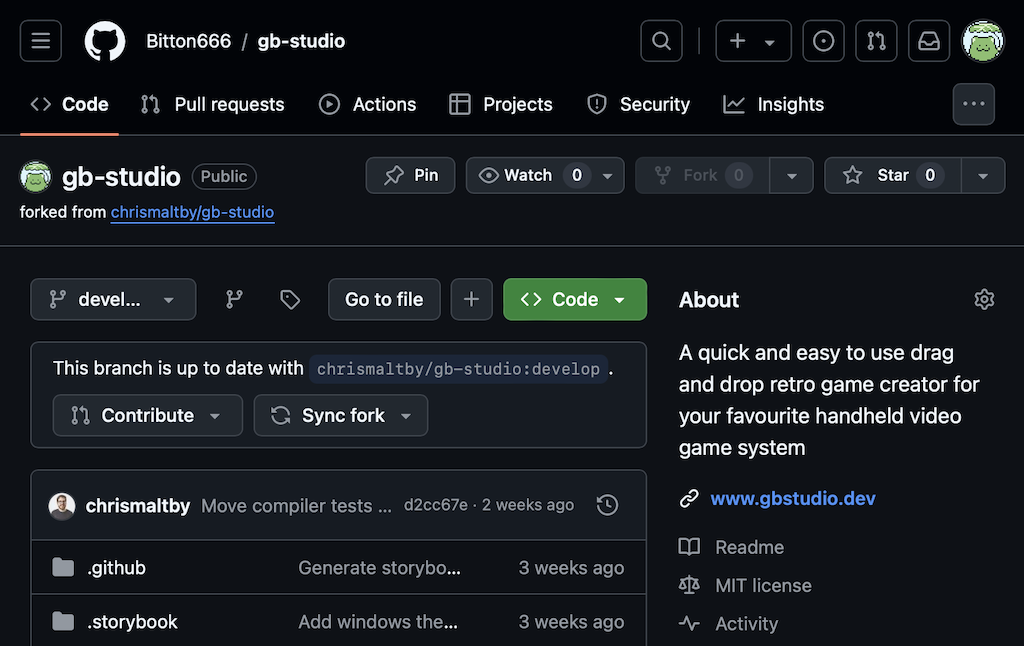
Task: View the MIT license
Action: click(763, 585)
